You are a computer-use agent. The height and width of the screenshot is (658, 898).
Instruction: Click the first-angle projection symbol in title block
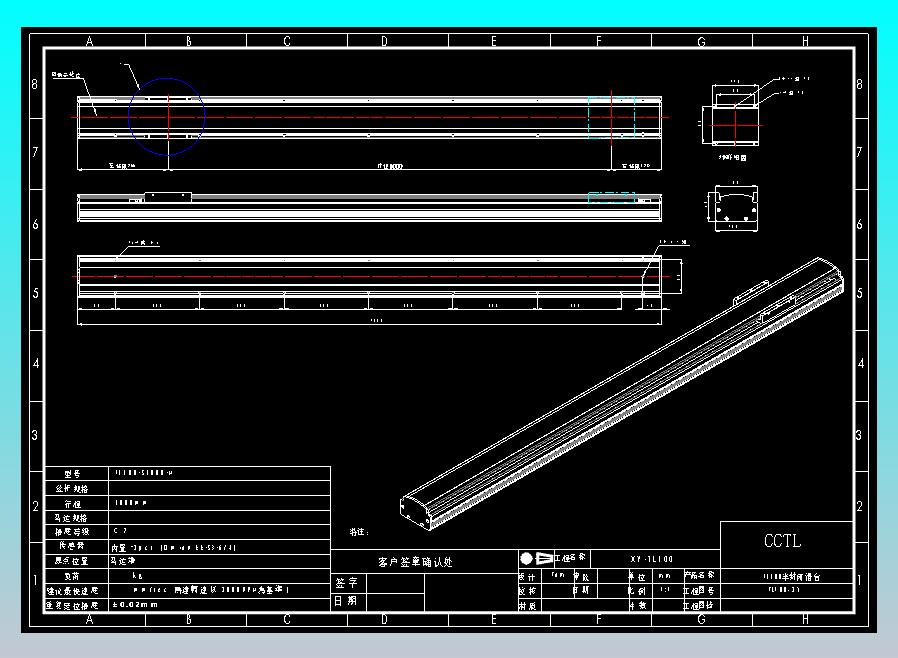pyautogui.click(x=536, y=558)
